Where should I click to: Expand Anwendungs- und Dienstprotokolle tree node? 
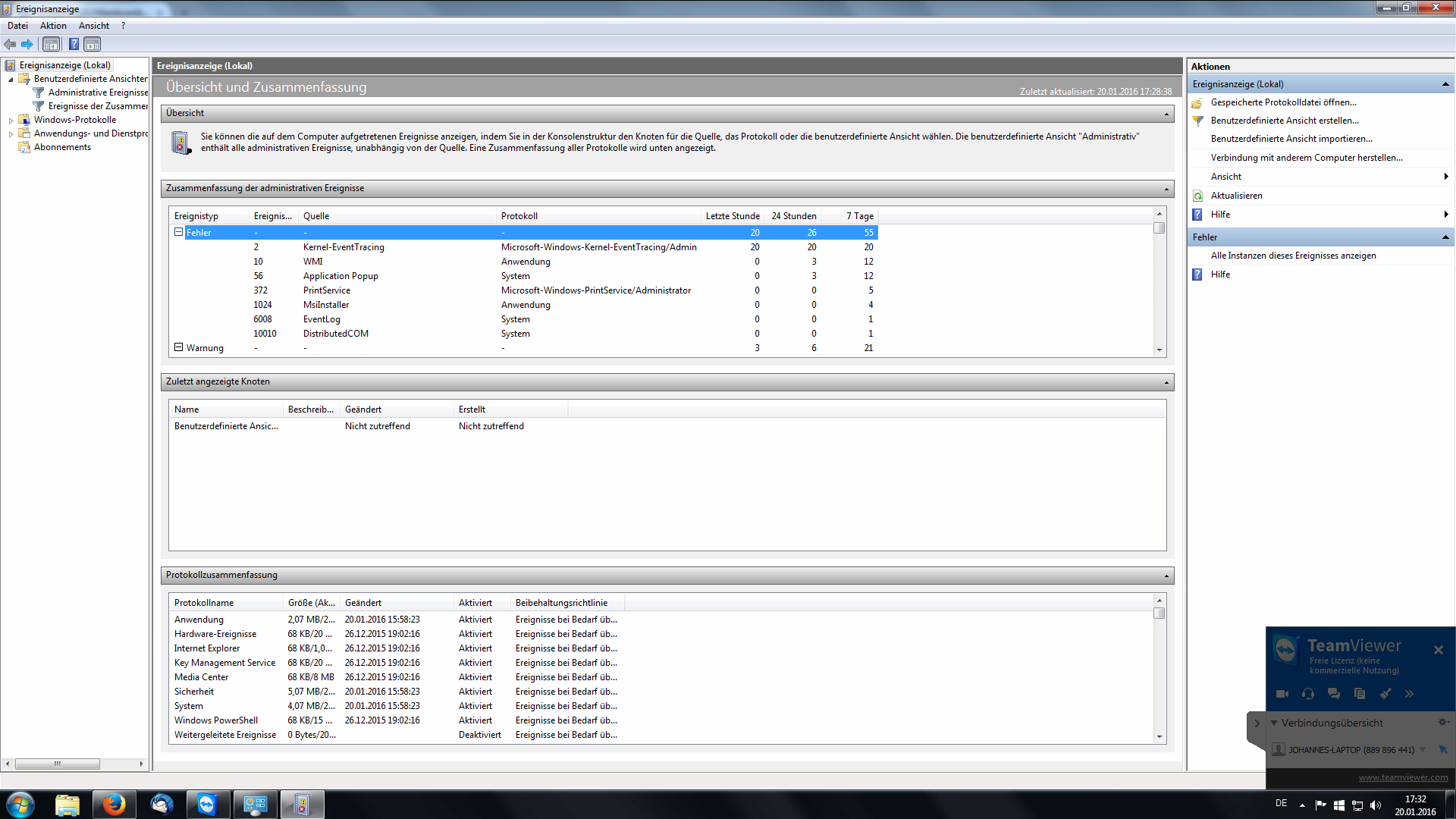click(x=11, y=134)
